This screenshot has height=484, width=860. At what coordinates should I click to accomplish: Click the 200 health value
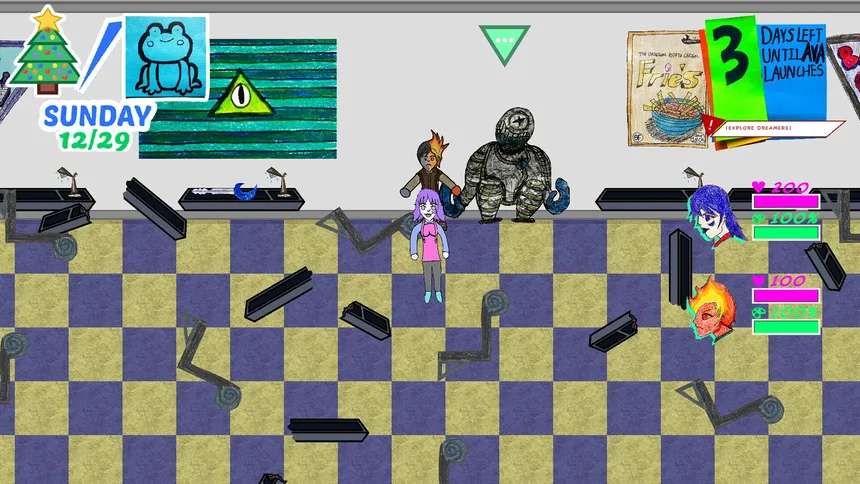pyautogui.click(x=790, y=188)
